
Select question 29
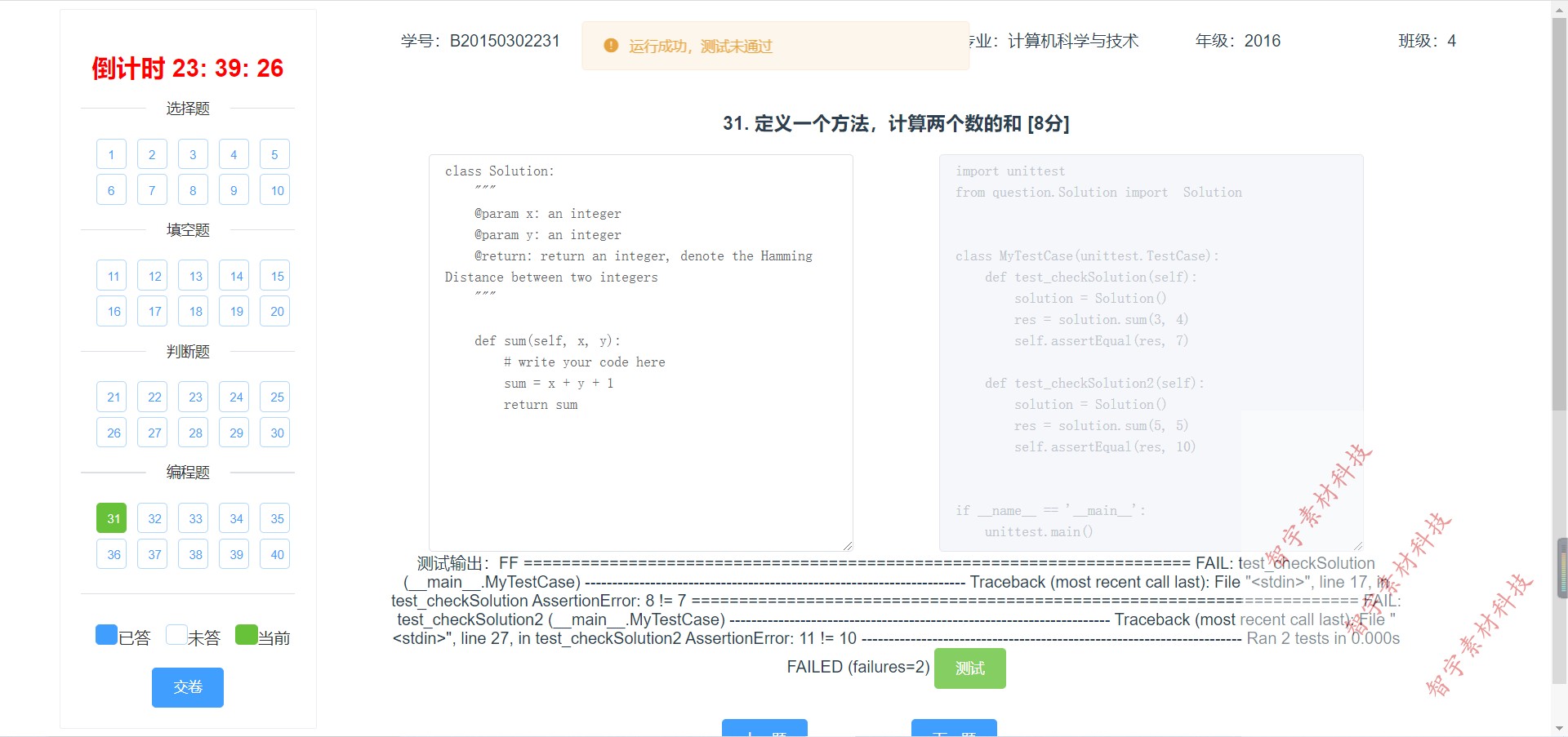[x=234, y=433]
